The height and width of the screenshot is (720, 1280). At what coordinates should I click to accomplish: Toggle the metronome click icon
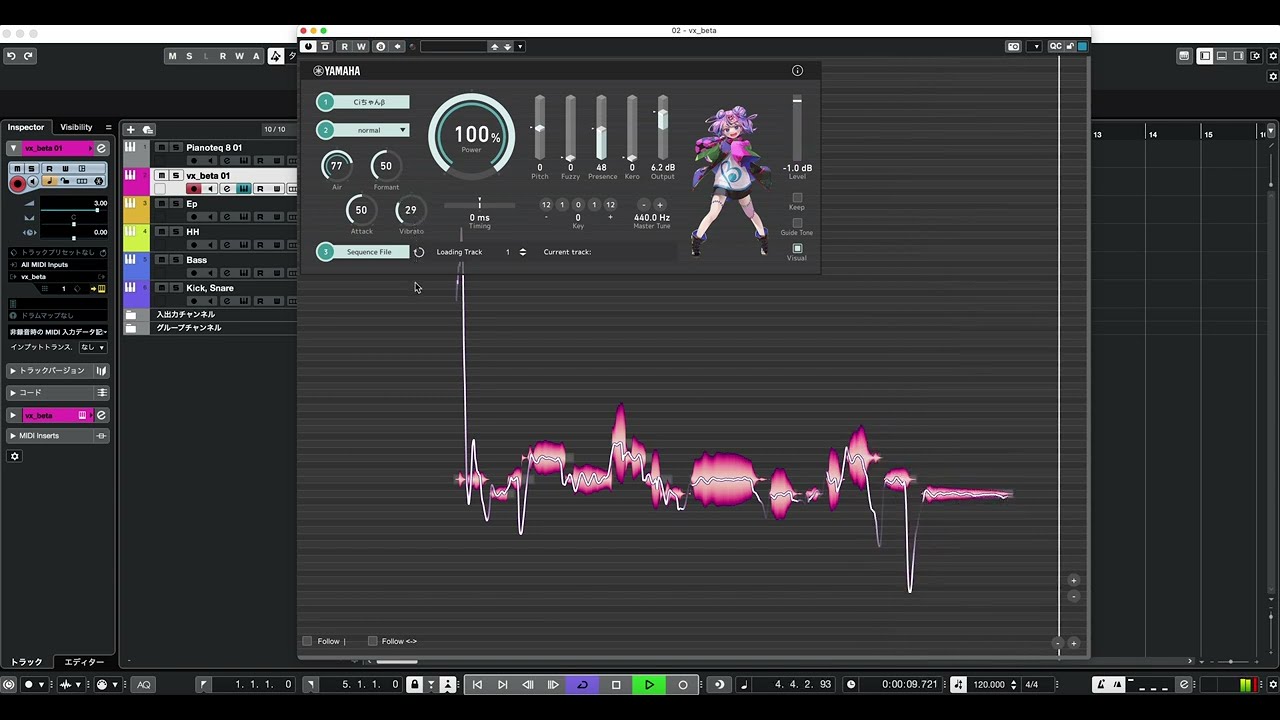click(1100, 685)
